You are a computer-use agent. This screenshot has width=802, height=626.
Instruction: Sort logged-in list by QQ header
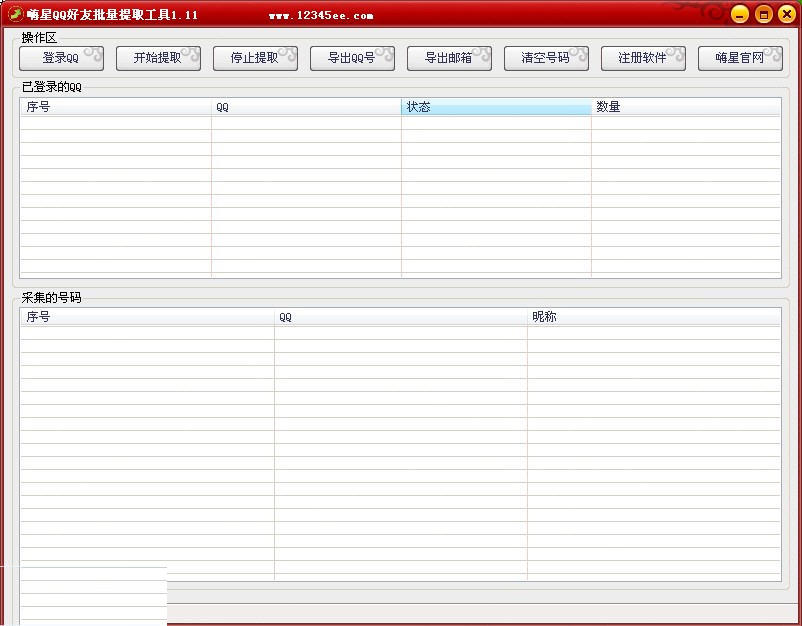point(306,107)
